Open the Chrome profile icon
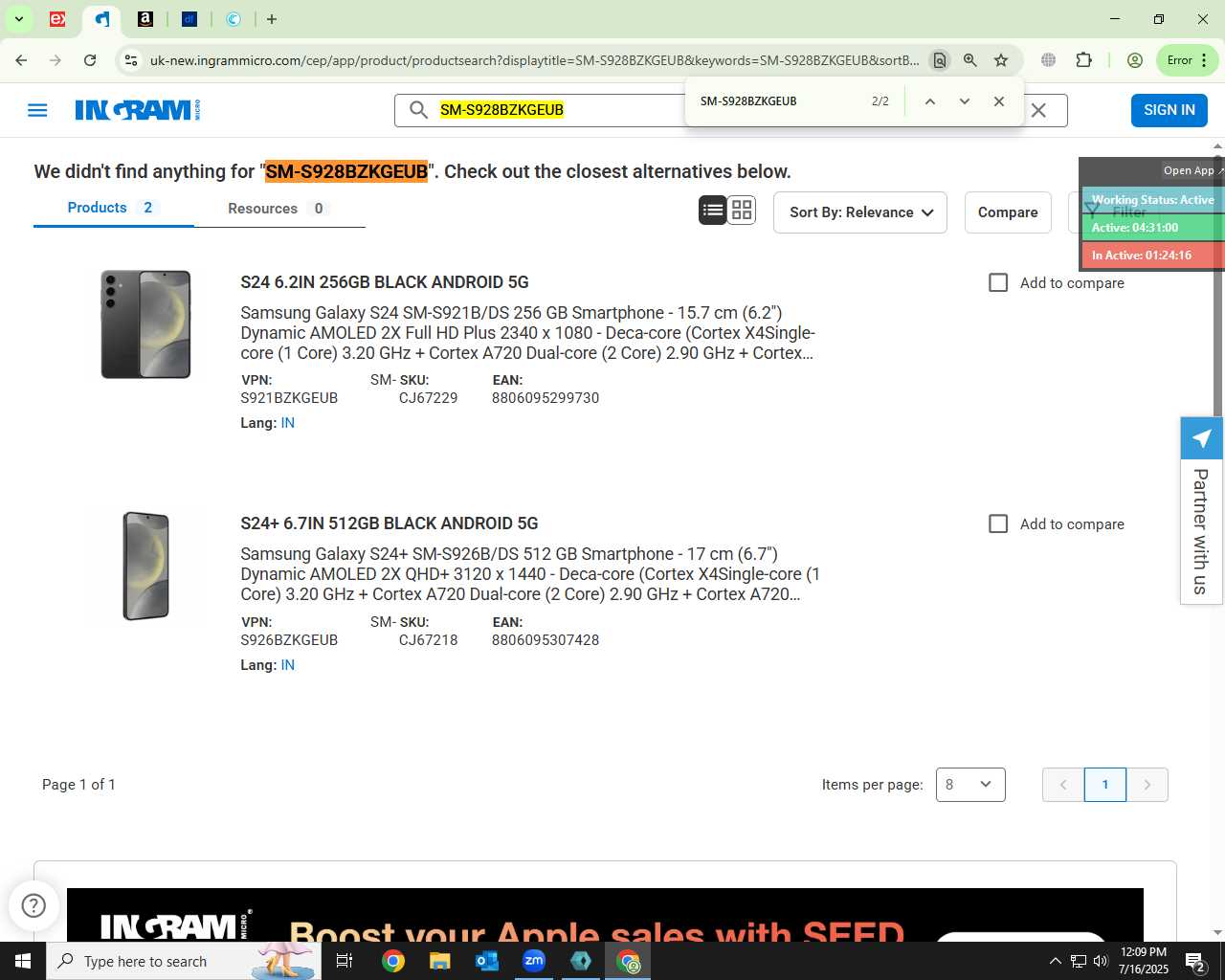Image resolution: width=1225 pixels, height=980 pixels. 1135,60
